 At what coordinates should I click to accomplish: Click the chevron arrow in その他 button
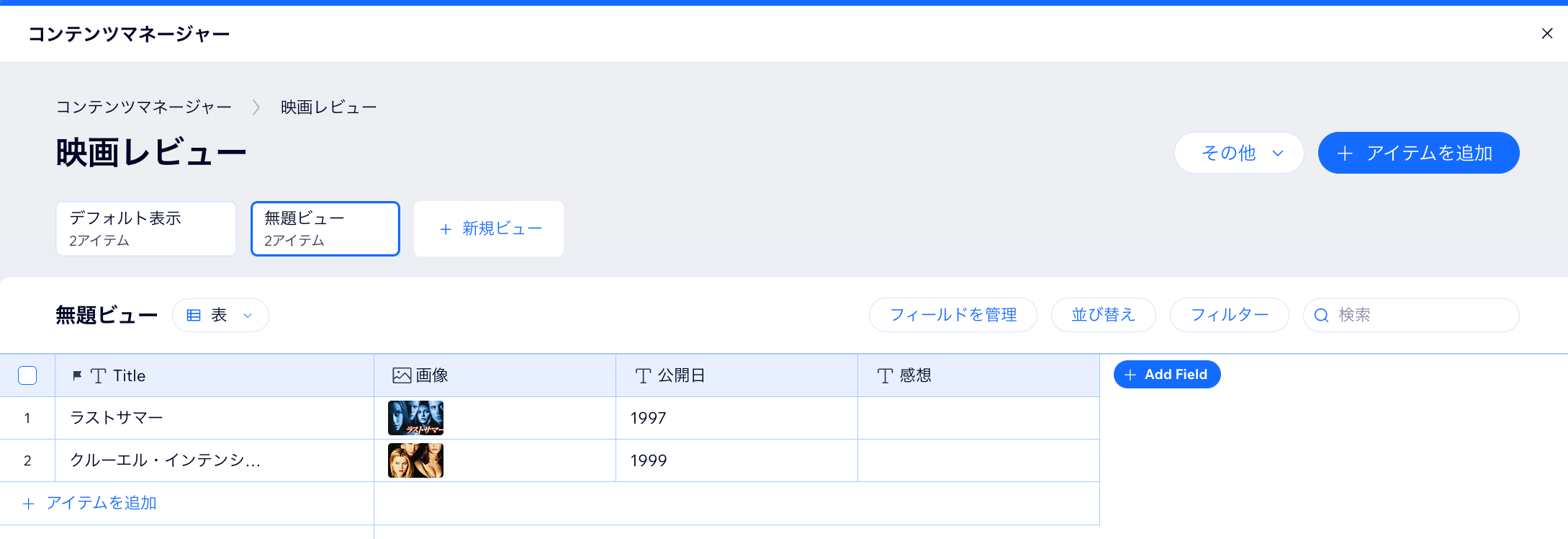pyautogui.click(x=1278, y=153)
